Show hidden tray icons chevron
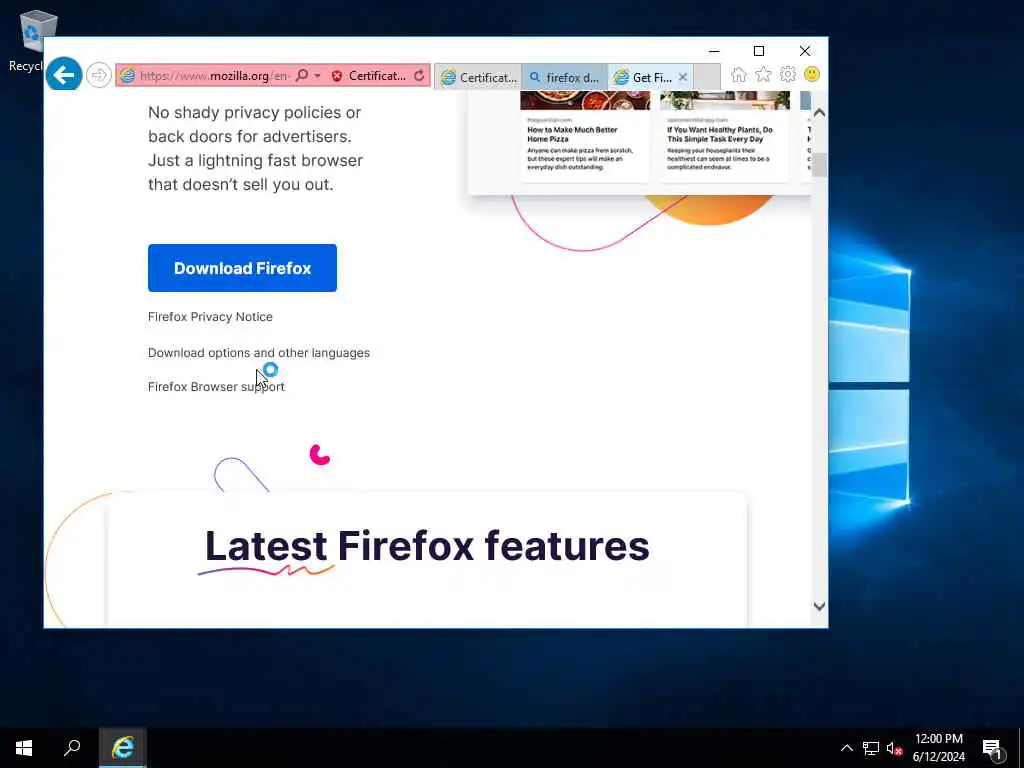 click(x=846, y=748)
